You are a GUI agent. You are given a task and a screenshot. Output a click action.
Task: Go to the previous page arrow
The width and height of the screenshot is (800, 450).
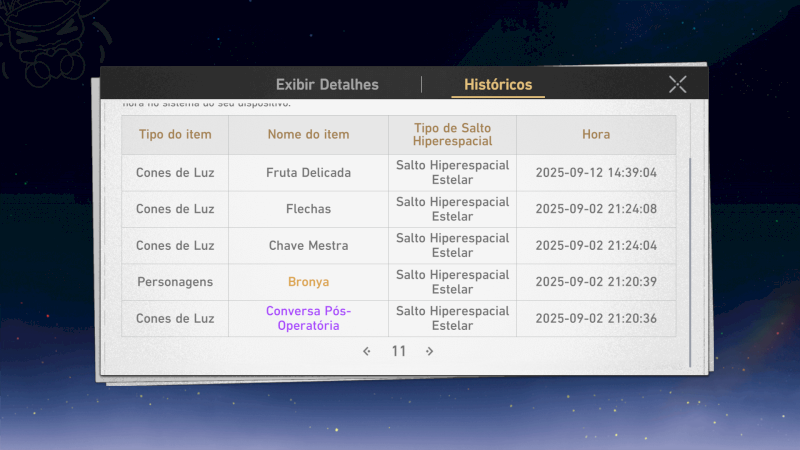point(367,351)
